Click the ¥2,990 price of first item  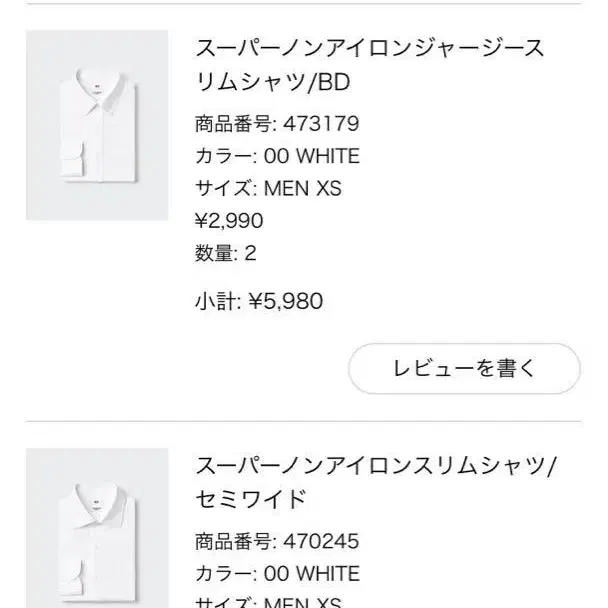(229, 221)
